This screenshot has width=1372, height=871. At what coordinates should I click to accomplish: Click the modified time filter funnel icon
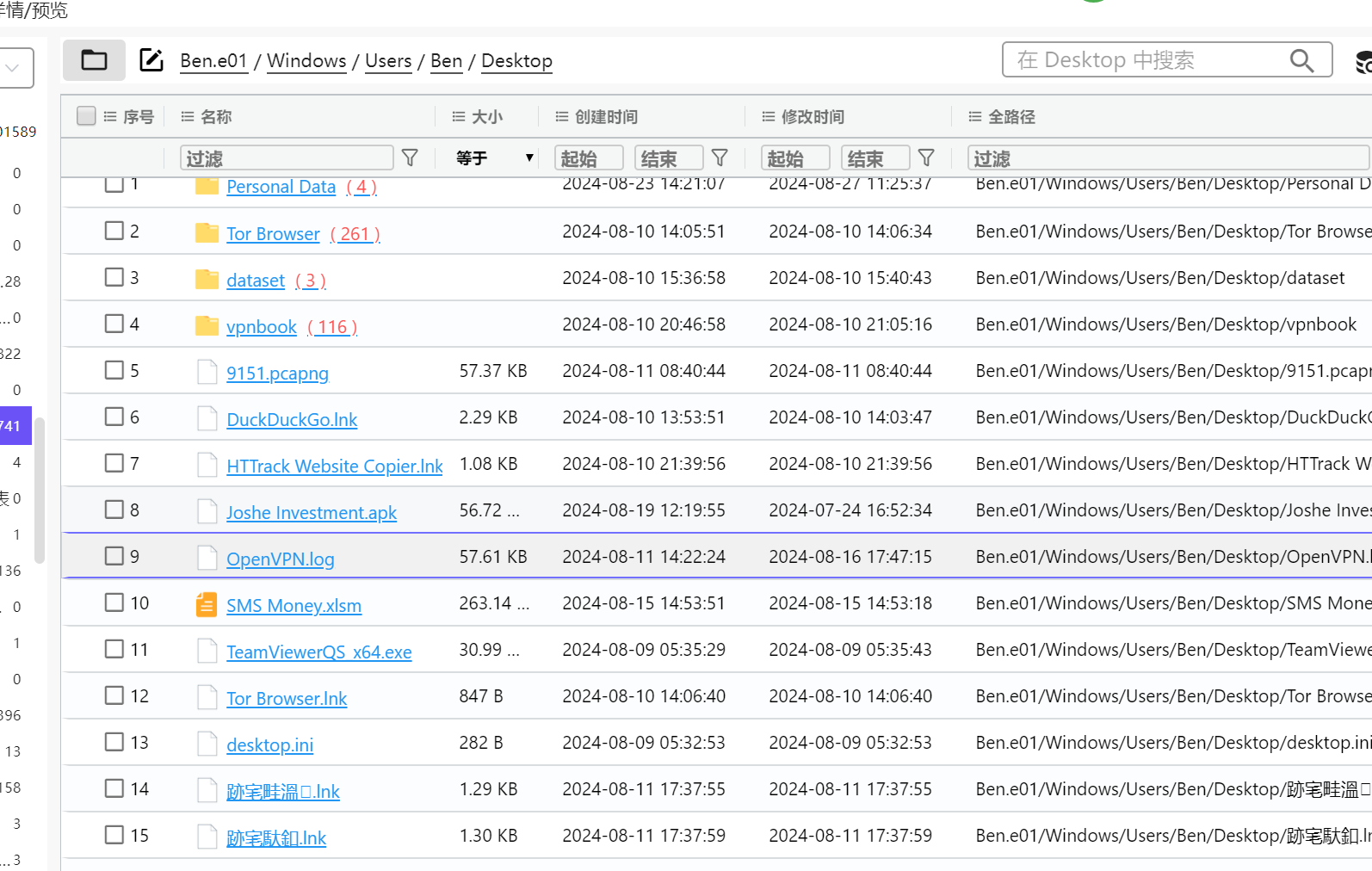tap(927, 158)
